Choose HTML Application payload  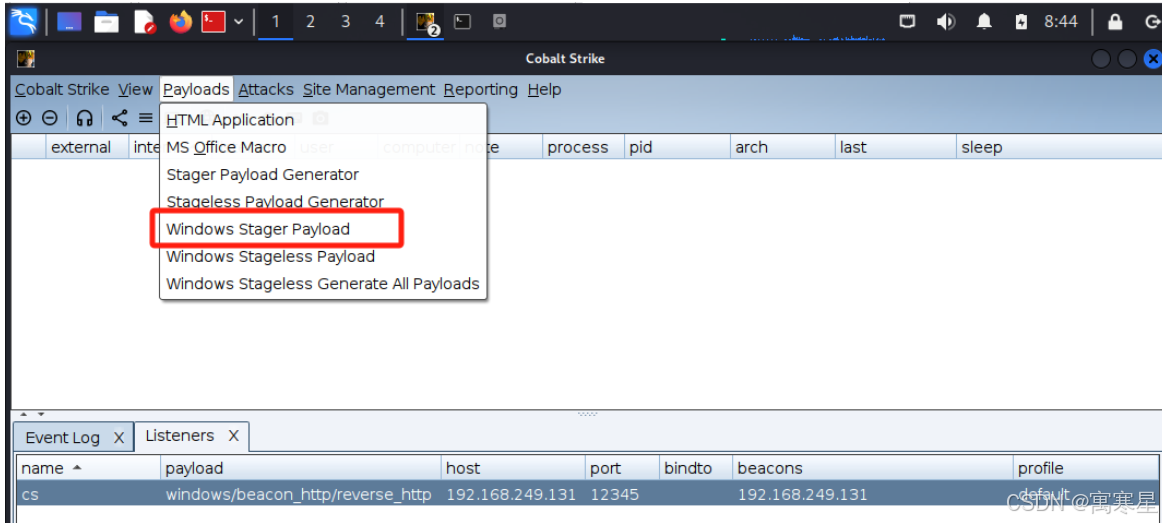pos(323,120)
